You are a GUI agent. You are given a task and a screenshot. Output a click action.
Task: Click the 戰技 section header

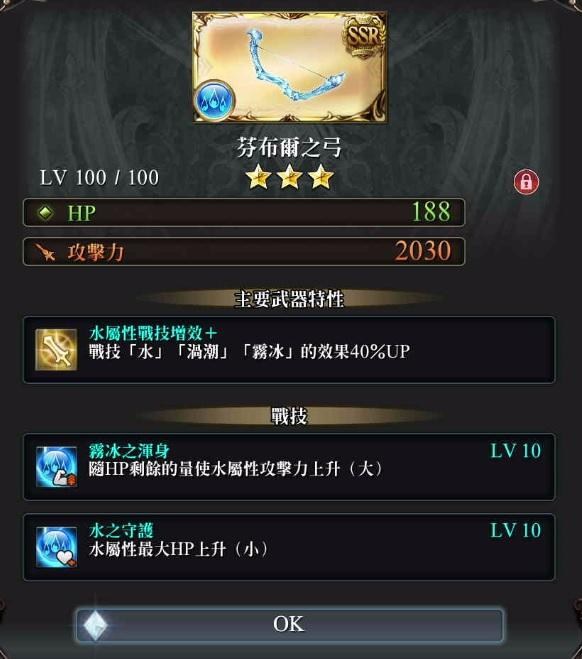[x=289, y=416]
